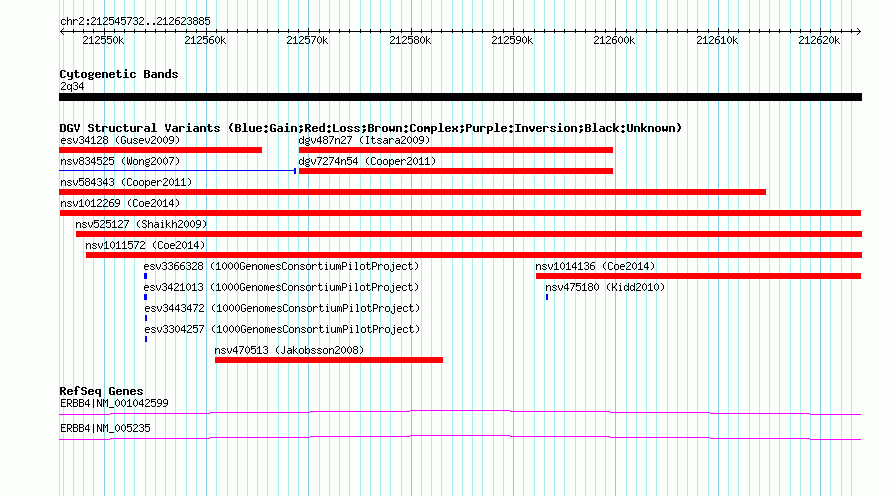Open esv3421013 variant label
The image size is (890, 496).
click(282, 287)
